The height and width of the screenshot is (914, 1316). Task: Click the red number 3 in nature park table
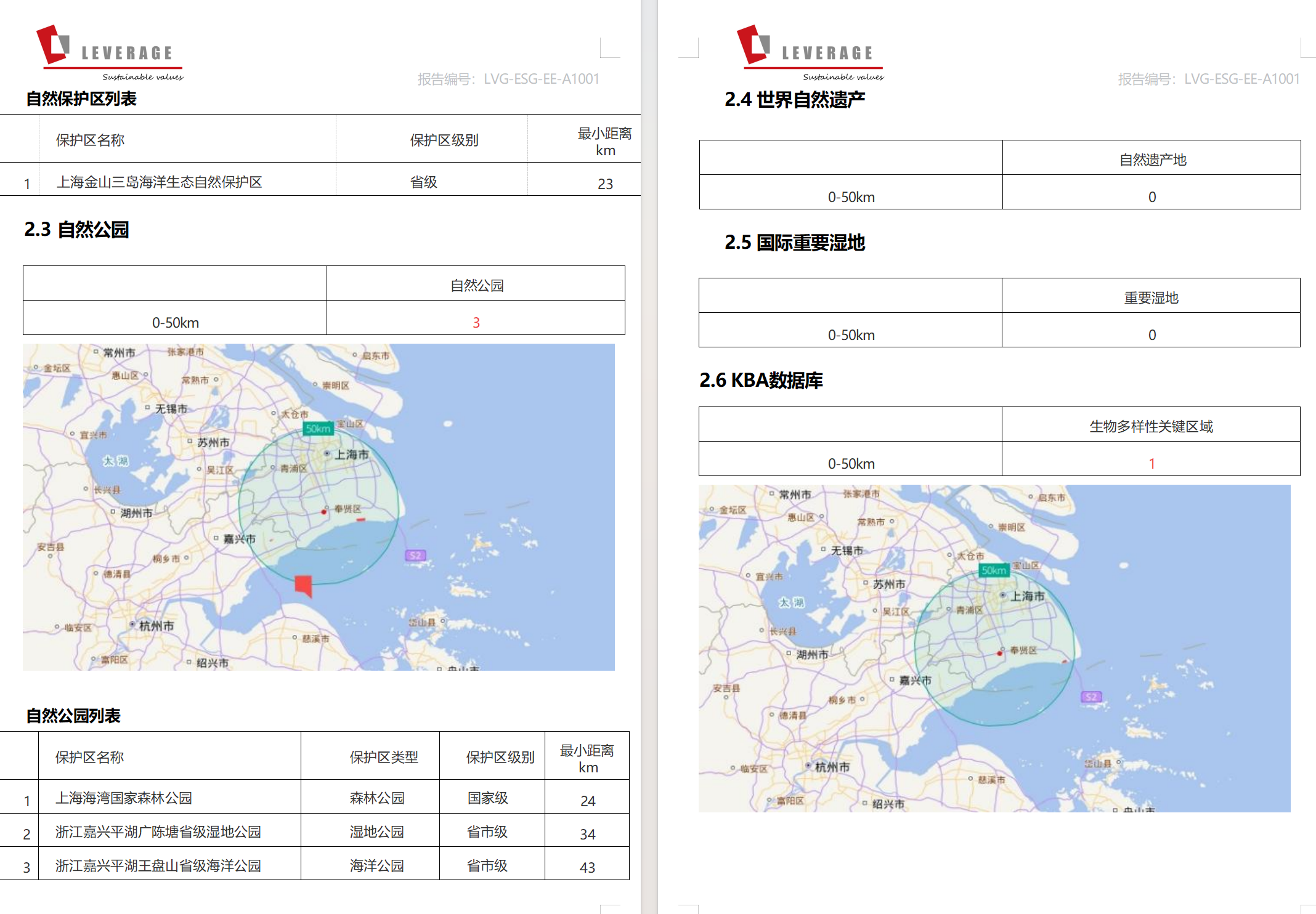pos(476,323)
